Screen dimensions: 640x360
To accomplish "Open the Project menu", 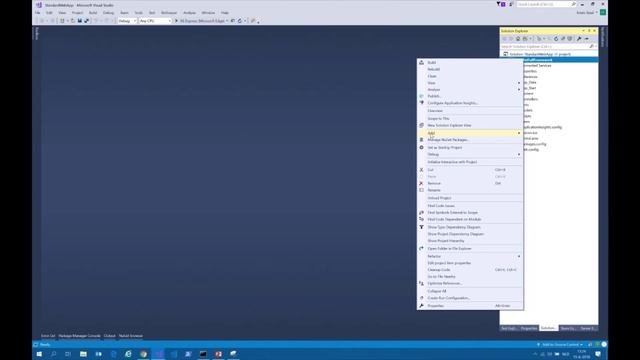I will pos(77,13).
